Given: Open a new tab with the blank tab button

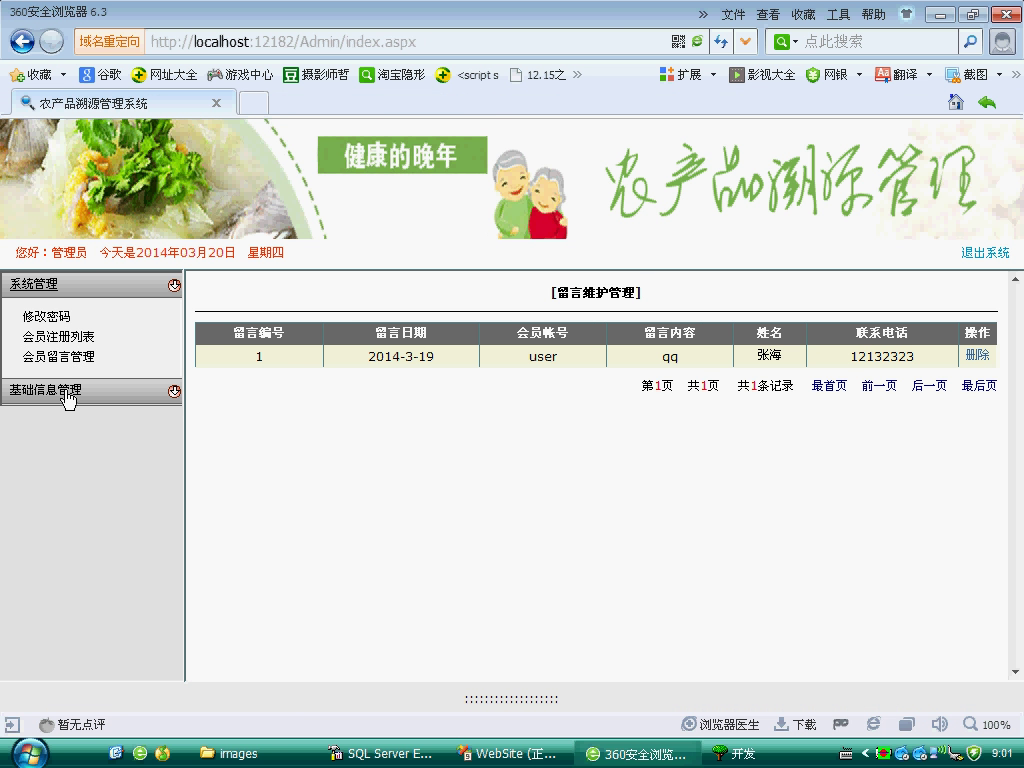Looking at the screenshot, I should (254, 103).
